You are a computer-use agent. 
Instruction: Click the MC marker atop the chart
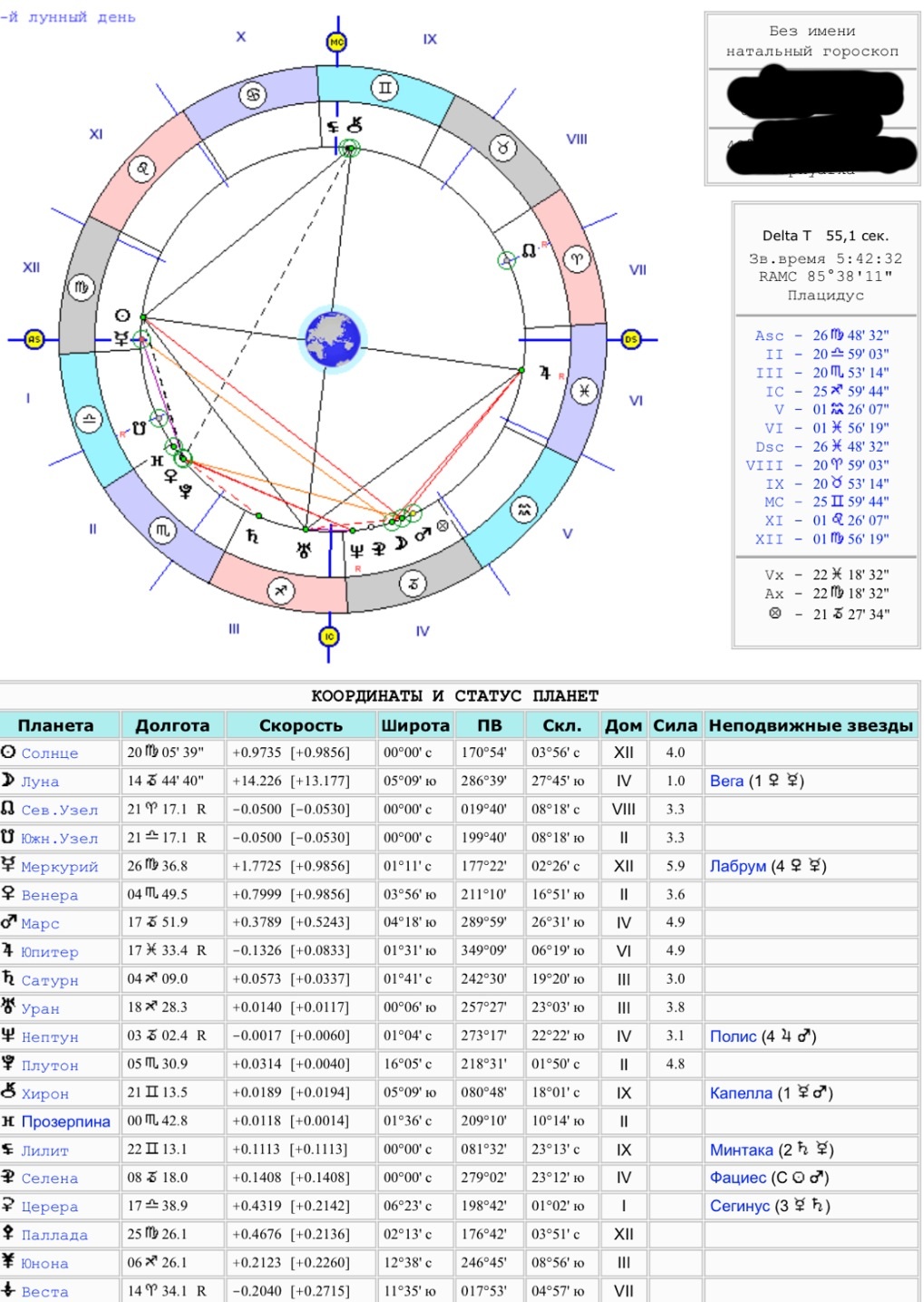(337, 42)
